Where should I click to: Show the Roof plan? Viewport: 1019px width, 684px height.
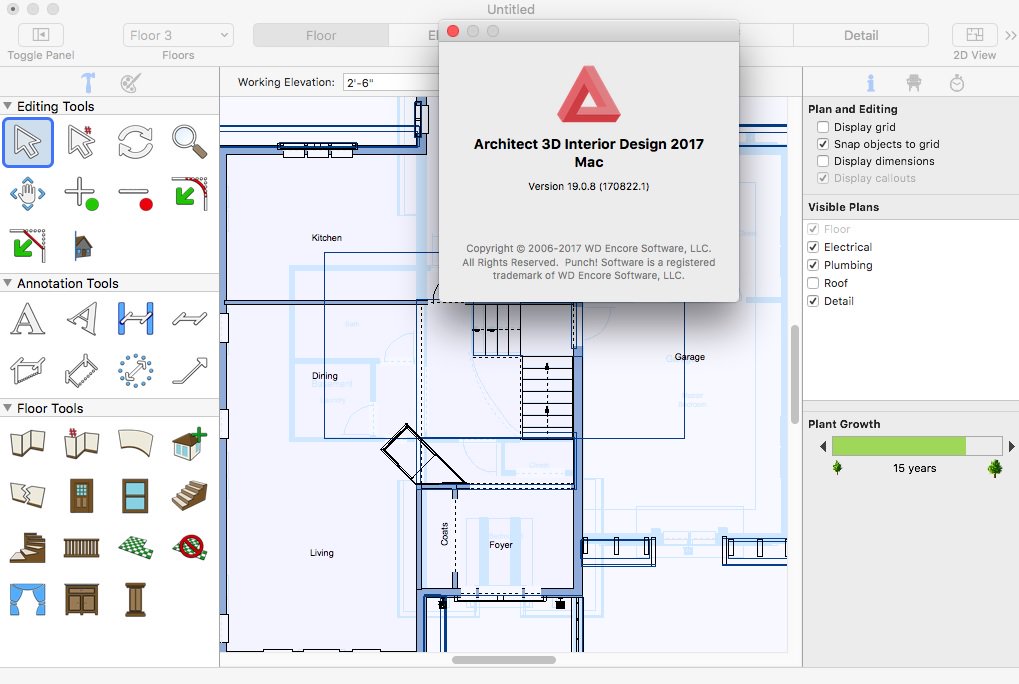point(812,283)
